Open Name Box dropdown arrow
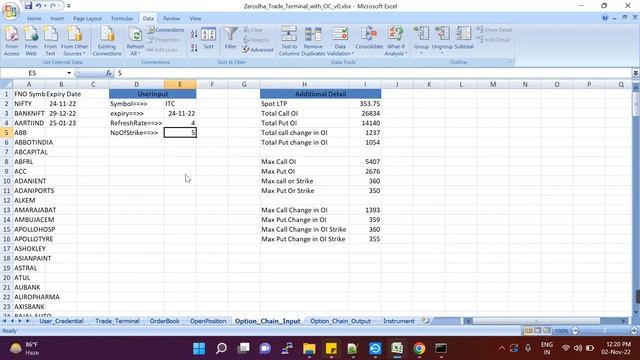 click(69, 73)
